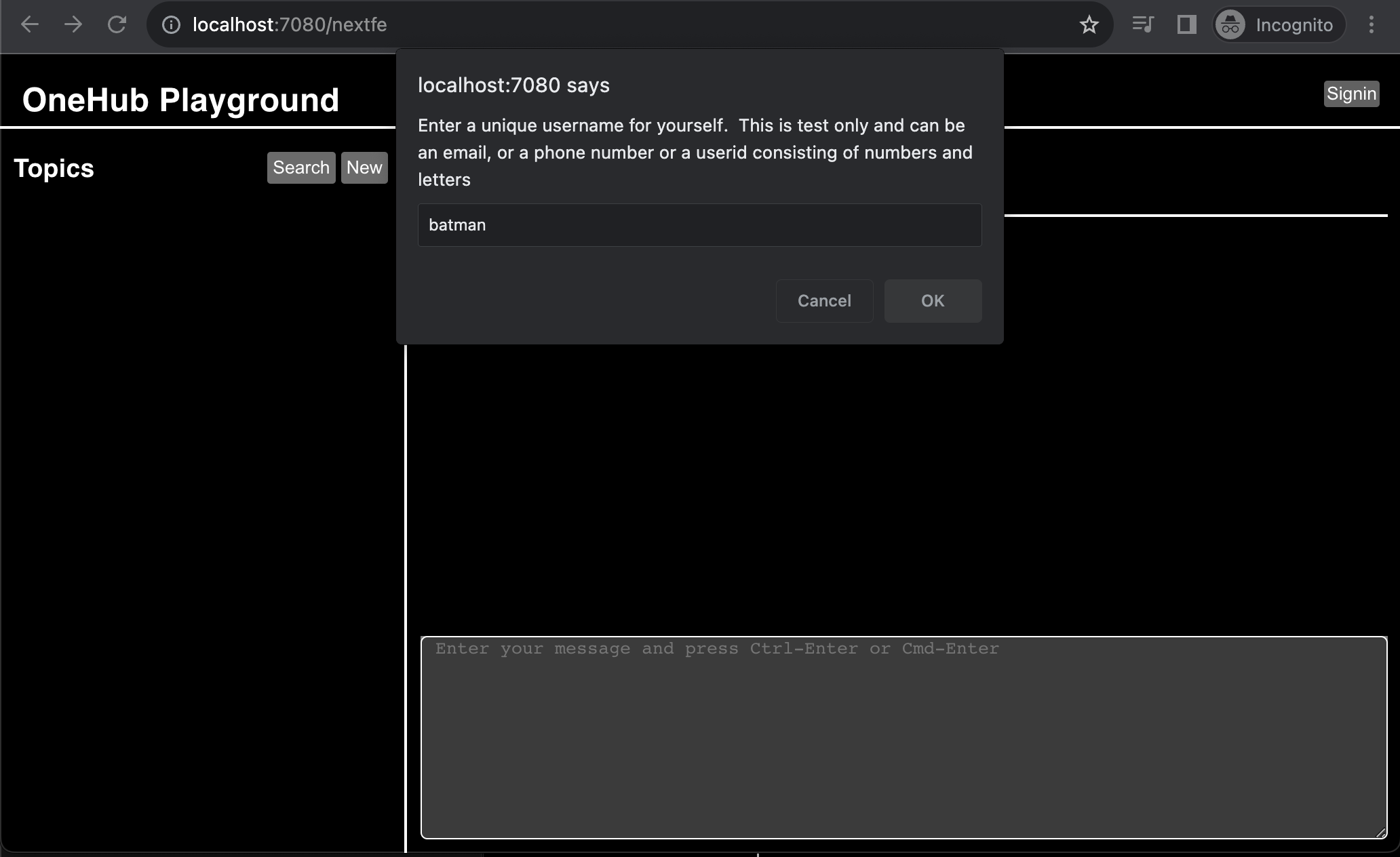Create a New topic
Image resolution: width=1400 pixels, height=857 pixels.
click(x=364, y=167)
